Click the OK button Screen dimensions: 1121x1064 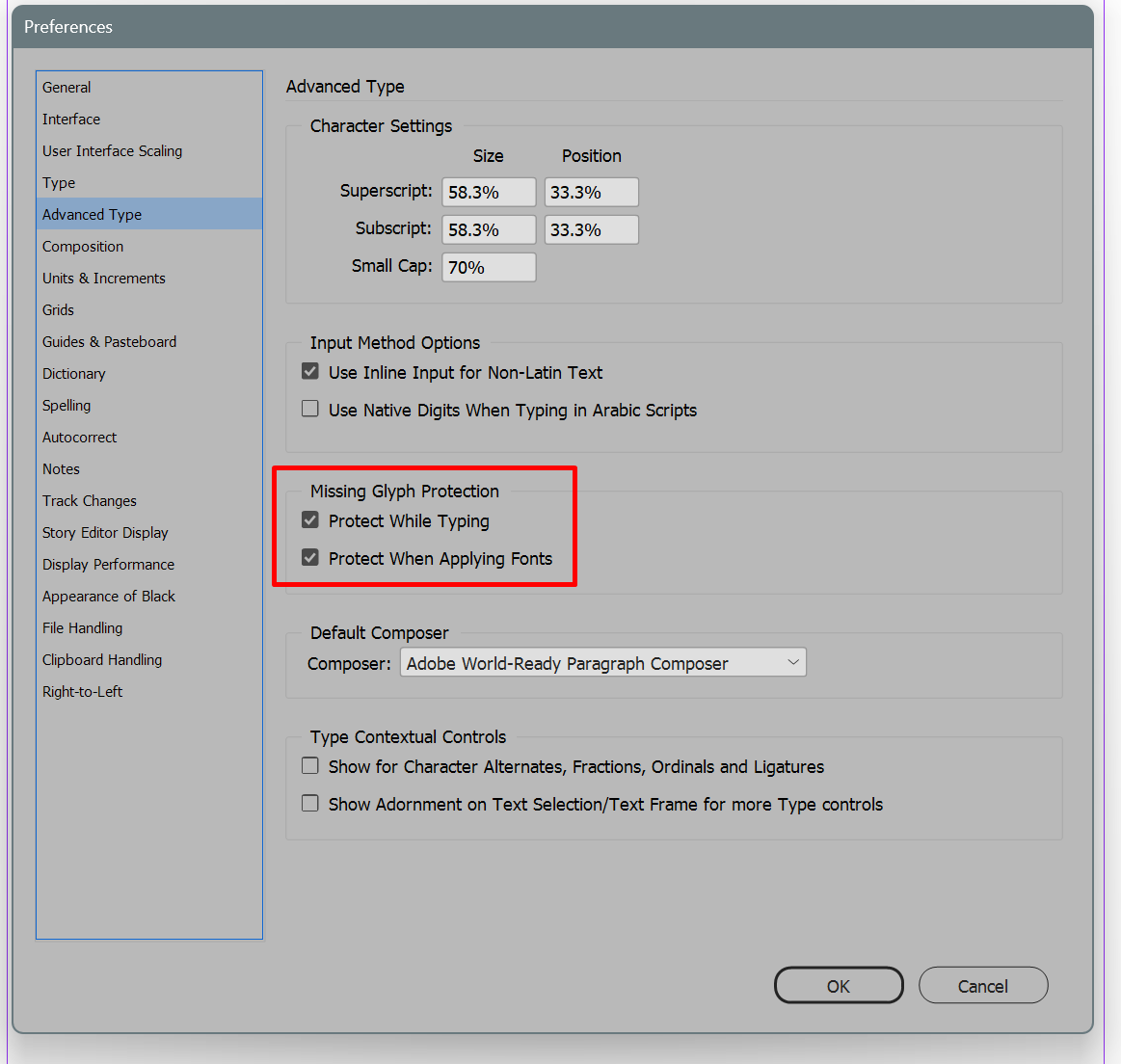[x=839, y=985]
